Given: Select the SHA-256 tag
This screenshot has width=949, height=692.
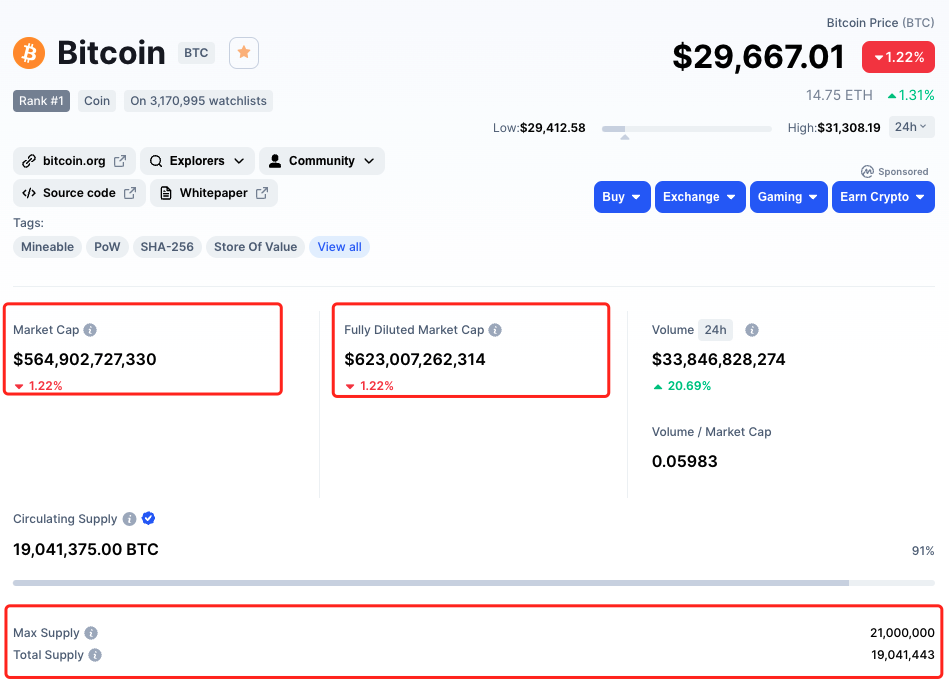Looking at the screenshot, I should coord(167,247).
